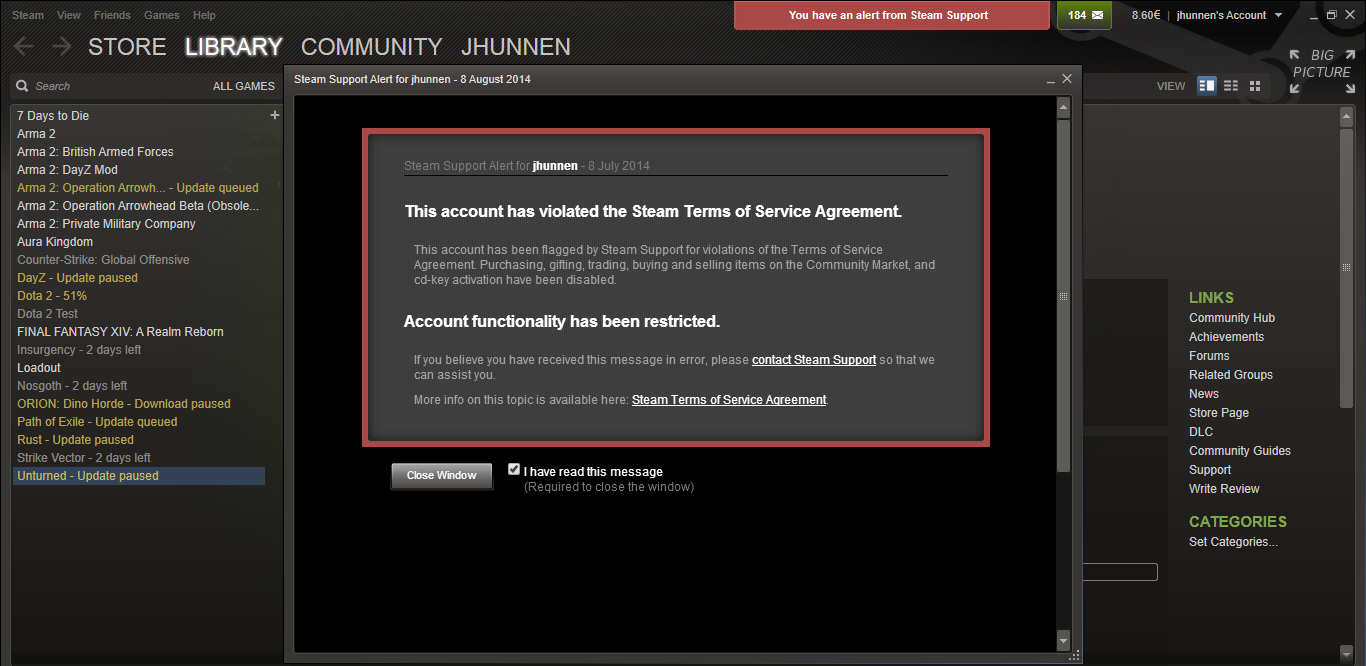This screenshot has height=666, width=1366.
Task: Click the Close Window button
Action: pos(441,475)
